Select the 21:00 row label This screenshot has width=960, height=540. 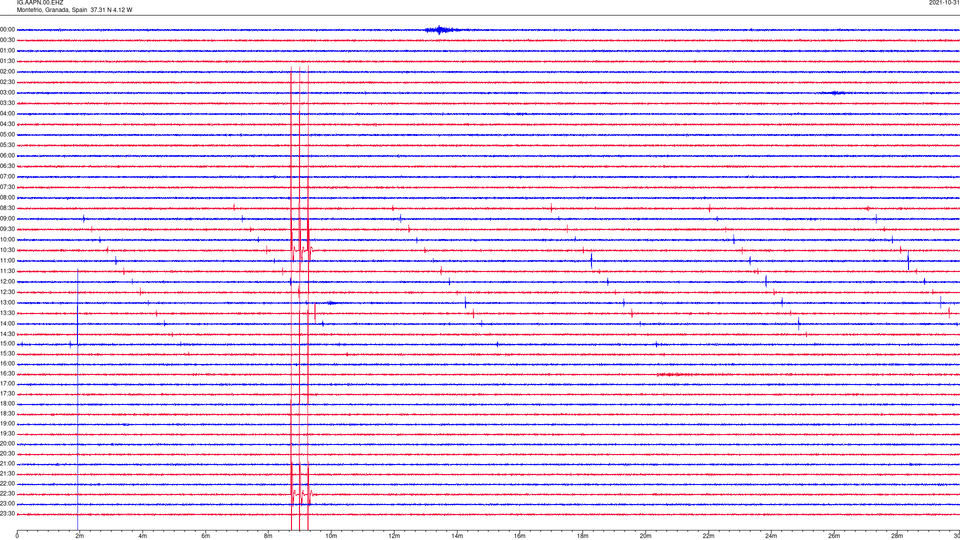point(7,464)
